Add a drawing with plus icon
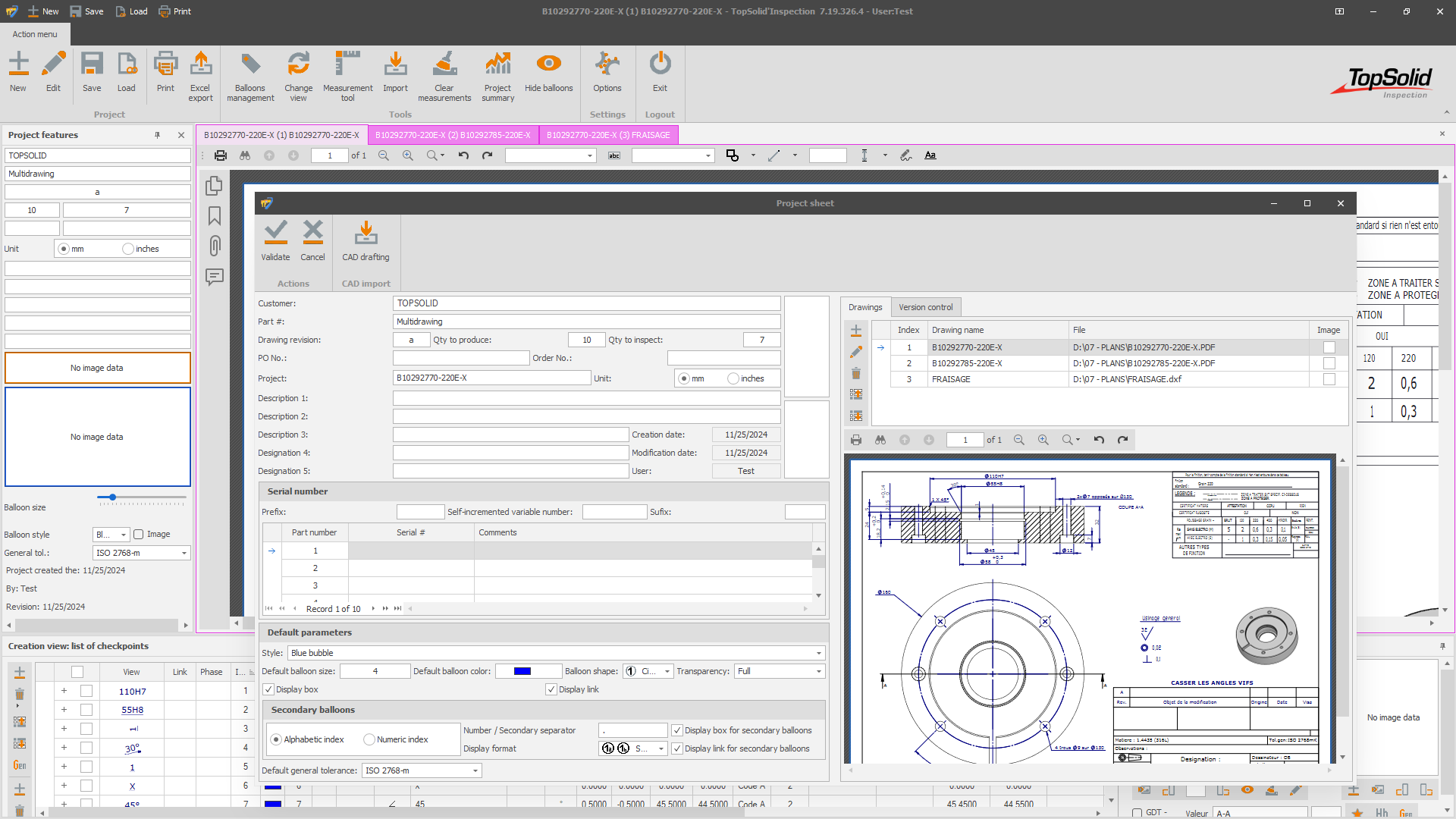Viewport: 1456px width, 819px height. click(856, 331)
